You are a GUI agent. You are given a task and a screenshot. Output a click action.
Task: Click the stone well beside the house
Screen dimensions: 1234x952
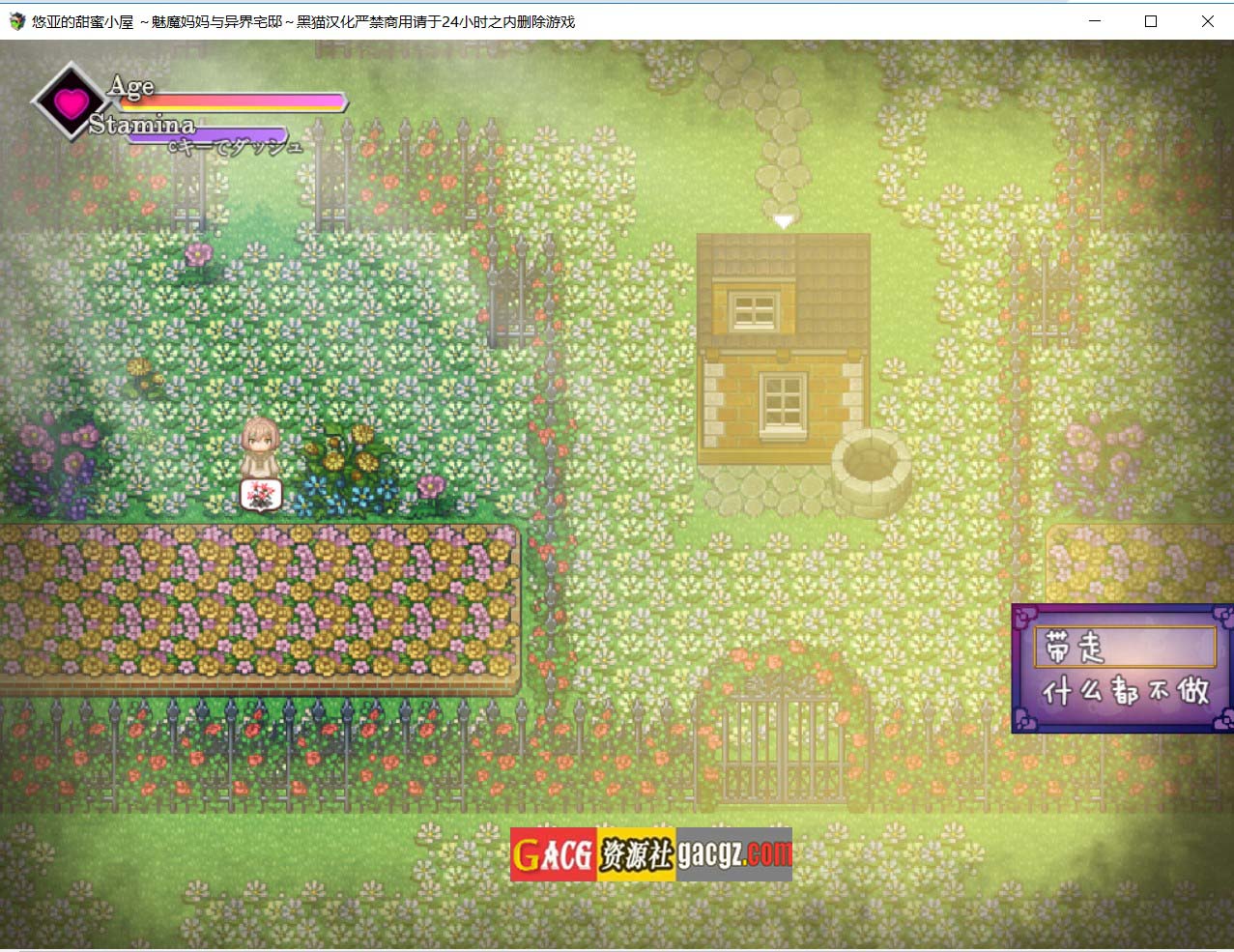(x=872, y=470)
